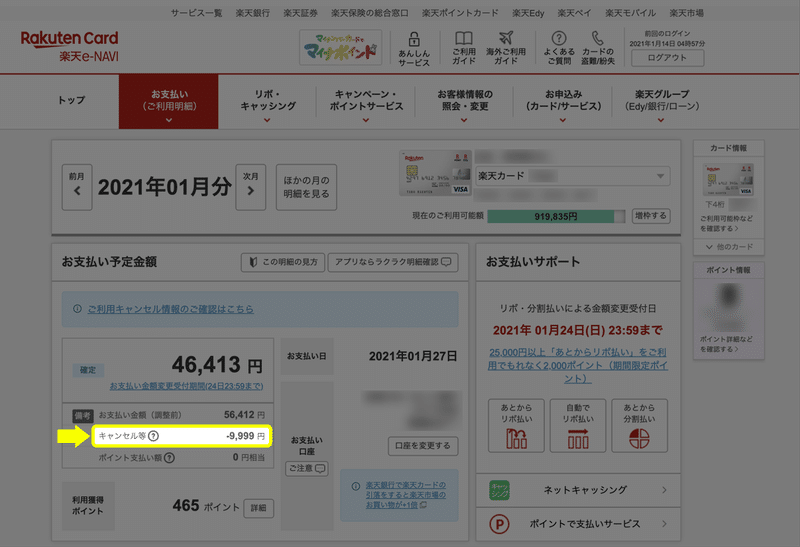Click the この明細の見方 button

(283, 262)
